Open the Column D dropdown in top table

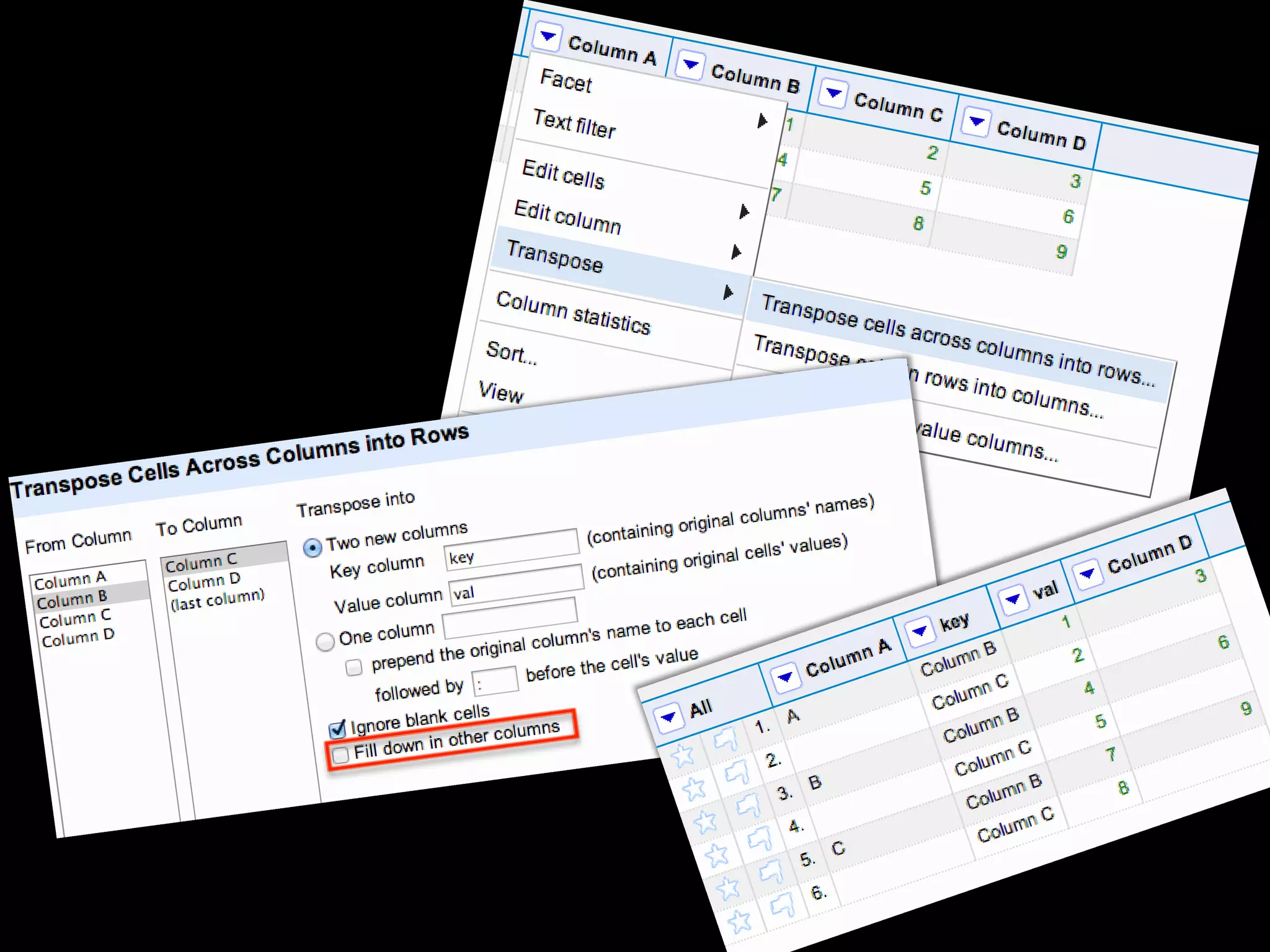[x=975, y=121]
